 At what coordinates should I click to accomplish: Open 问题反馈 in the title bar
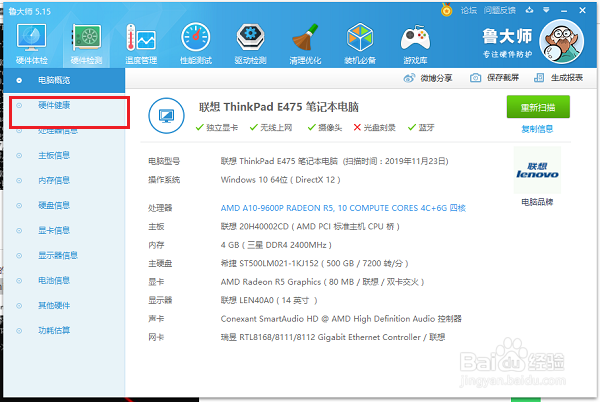click(499, 10)
